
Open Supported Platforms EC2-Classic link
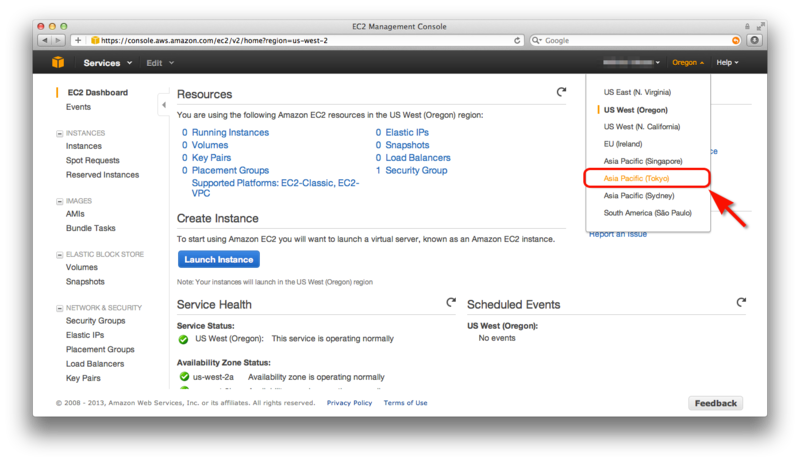[276, 188]
